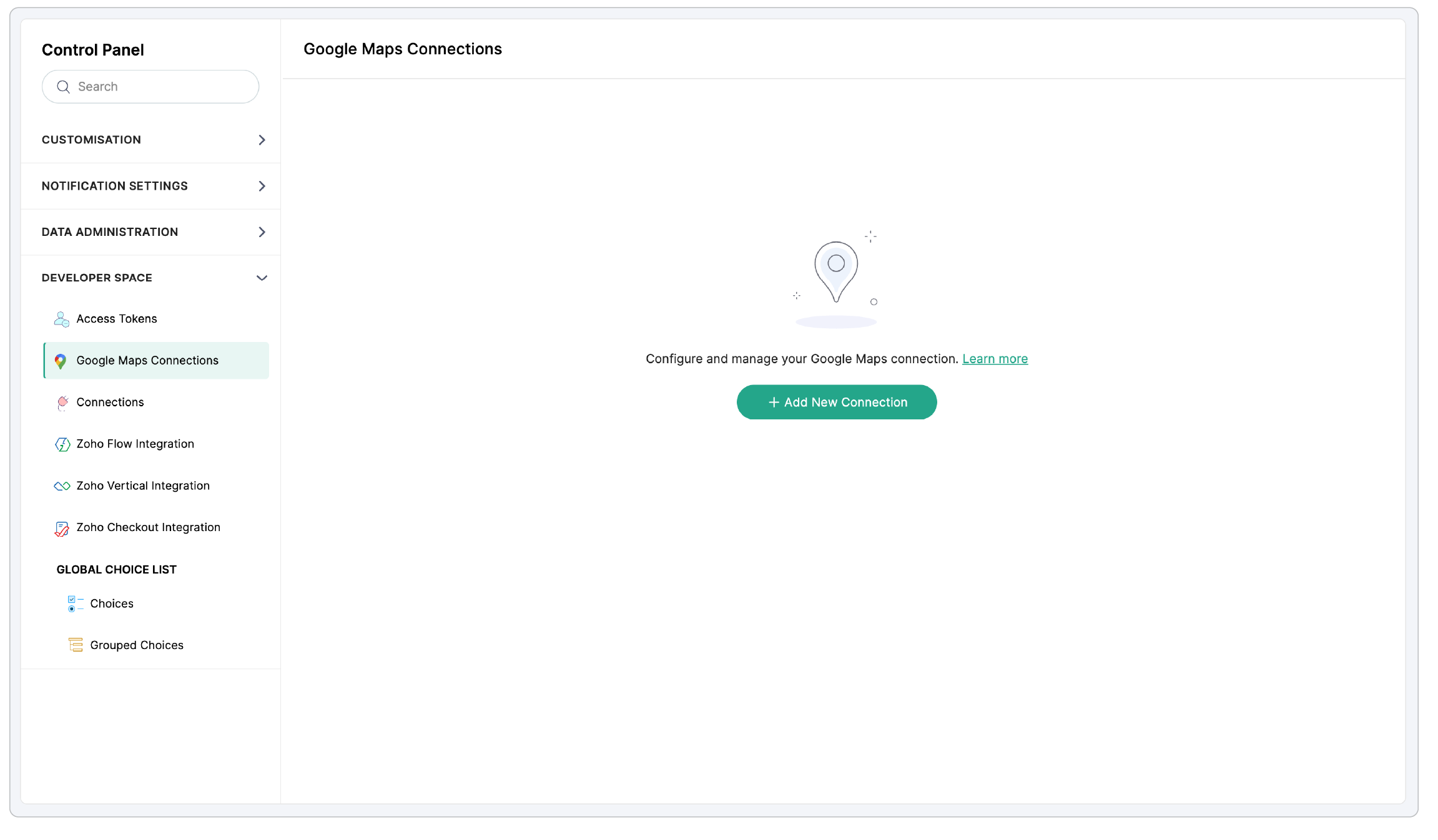Open Zoho Checkout Integration via its icon
Image resolution: width=1438 pixels, height=840 pixels.
pyautogui.click(x=62, y=527)
